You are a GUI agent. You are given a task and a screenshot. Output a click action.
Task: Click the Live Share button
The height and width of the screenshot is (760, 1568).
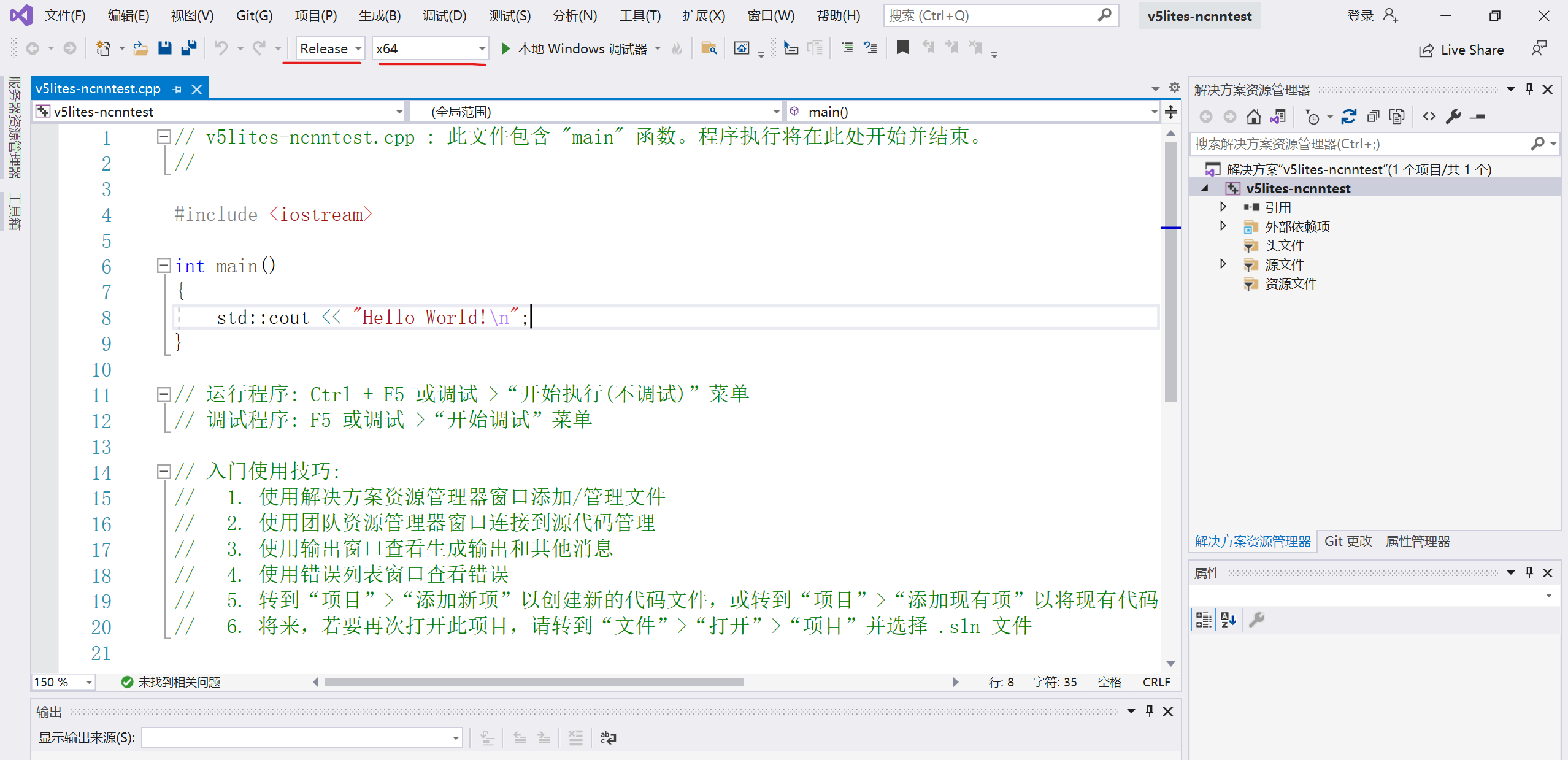click(x=1461, y=50)
